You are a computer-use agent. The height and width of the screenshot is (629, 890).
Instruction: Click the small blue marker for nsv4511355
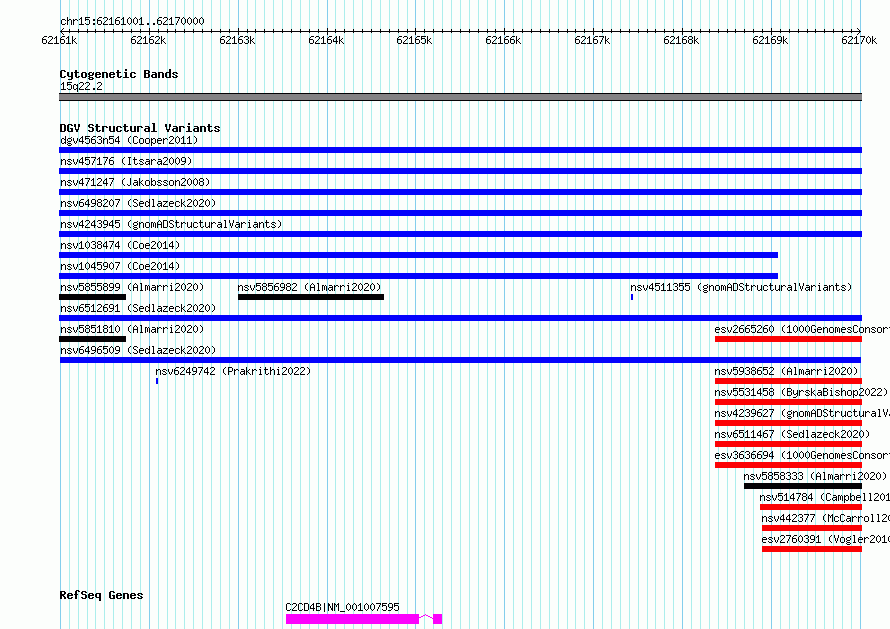pos(632,297)
